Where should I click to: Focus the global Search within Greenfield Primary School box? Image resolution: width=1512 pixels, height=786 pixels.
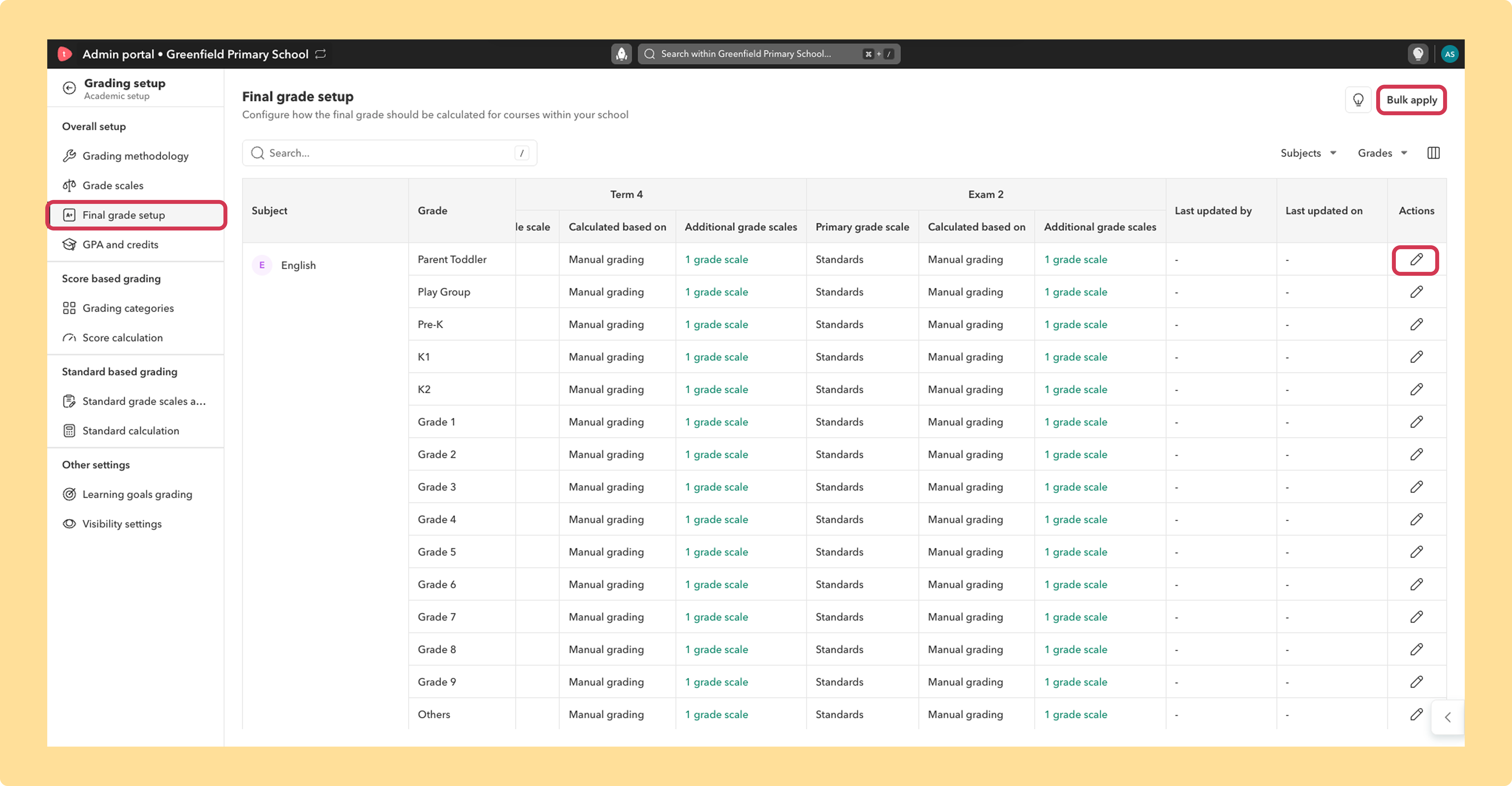point(769,54)
